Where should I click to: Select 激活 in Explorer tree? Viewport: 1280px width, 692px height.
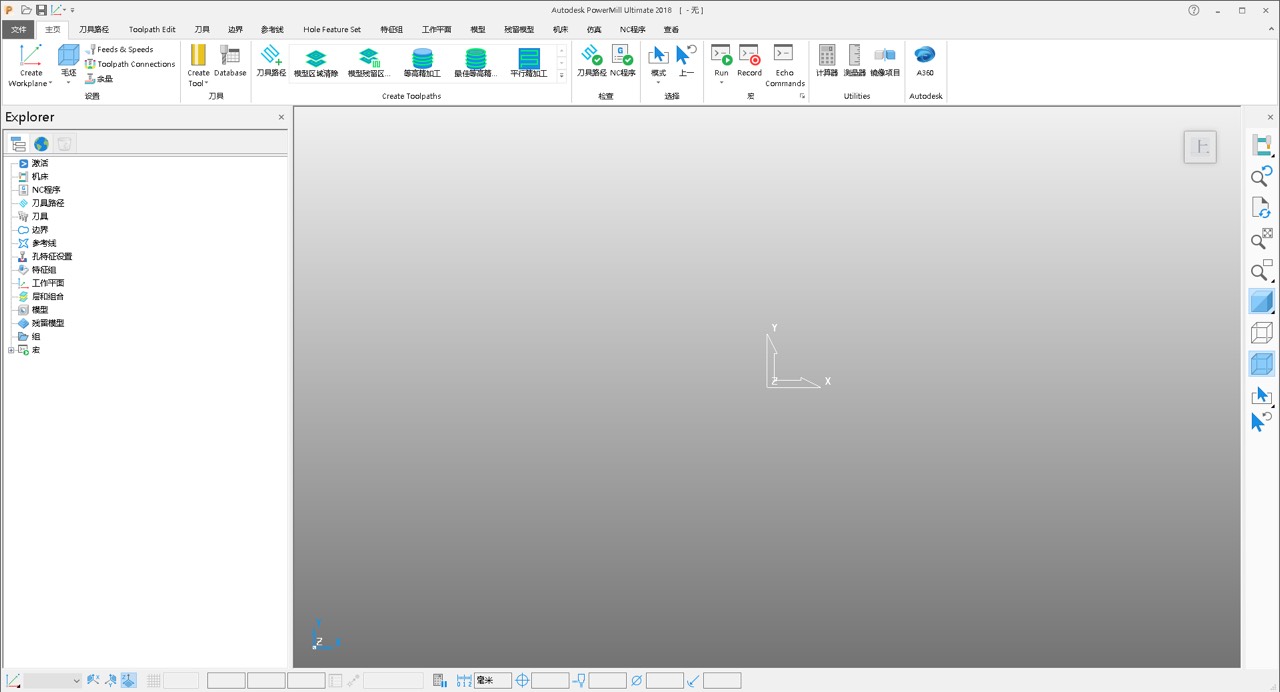click(39, 163)
